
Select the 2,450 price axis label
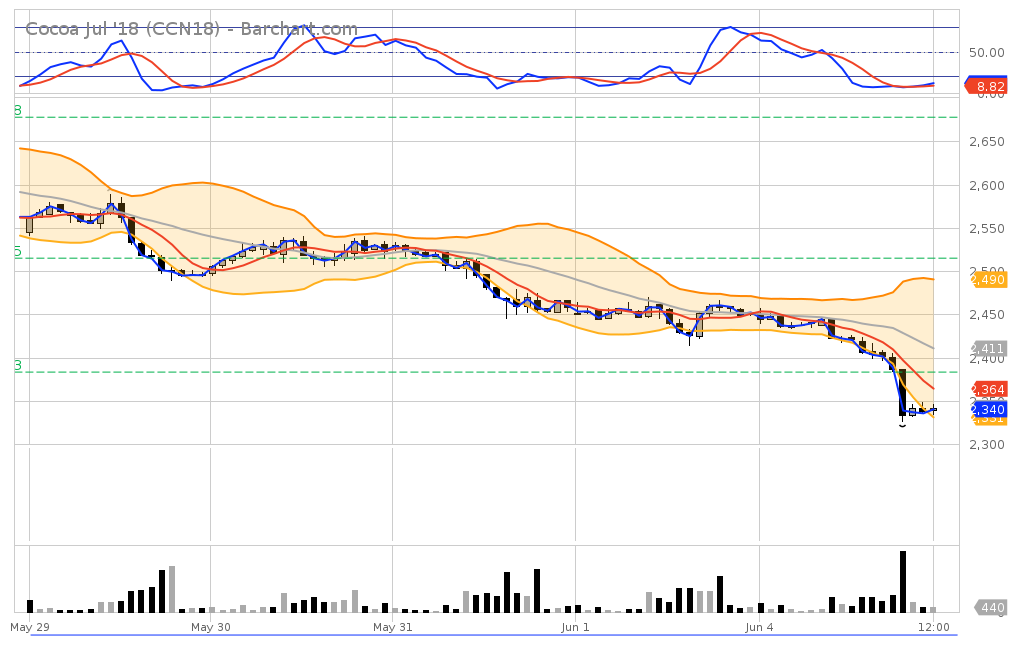(986, 315)
